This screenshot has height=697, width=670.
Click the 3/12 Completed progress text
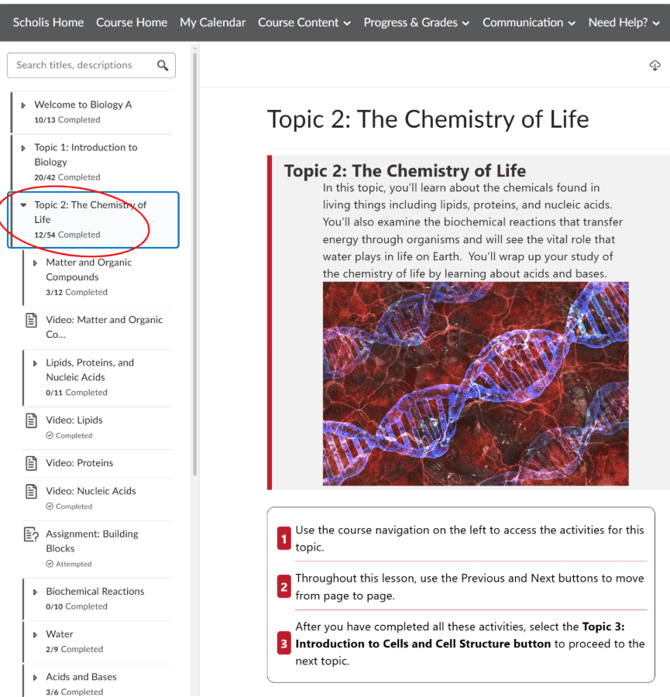tap(76, 292)
